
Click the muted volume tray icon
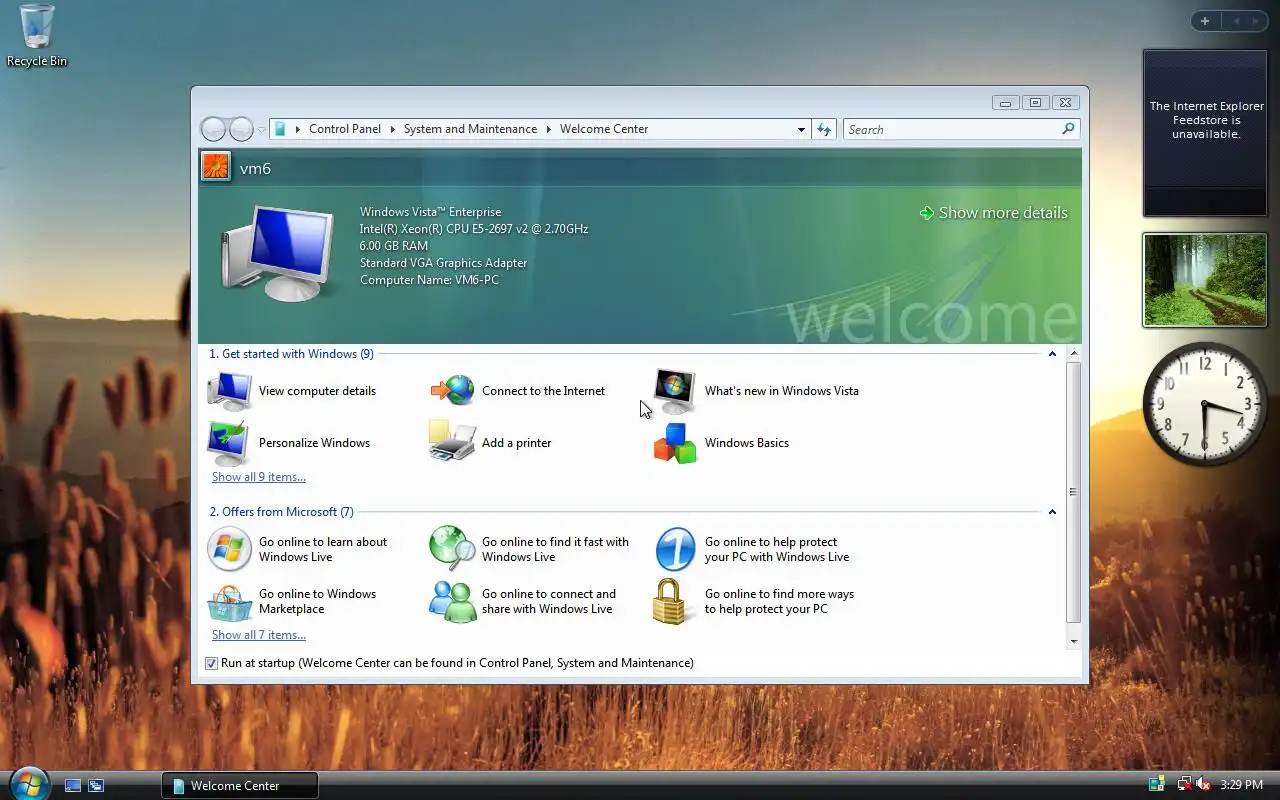pyautogui.click(x=1203, y=785)
